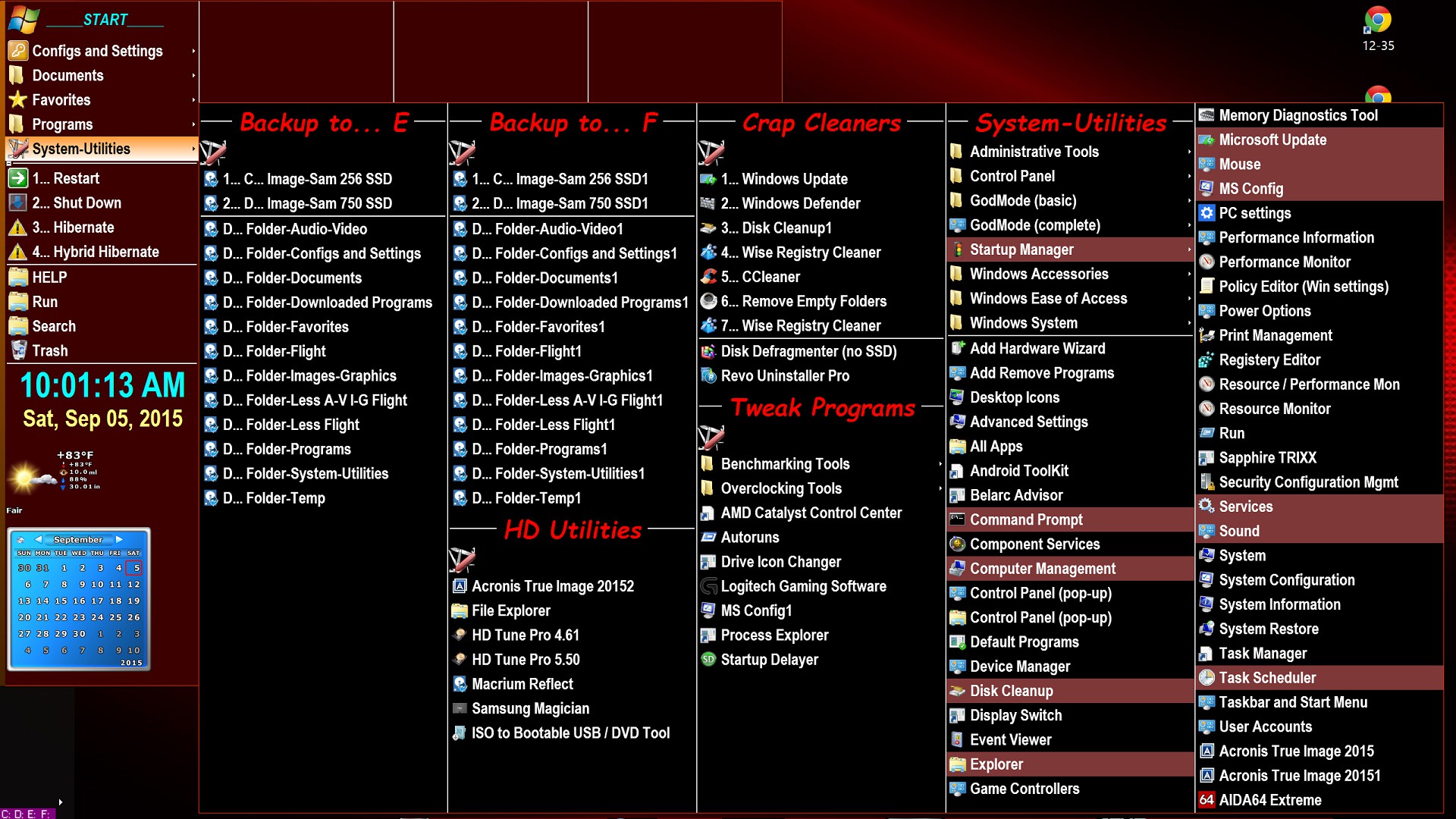Expand the Startup Manager submenu arrow
1456x819 pixels.
pyautogui.click(x=1189, y=249)
